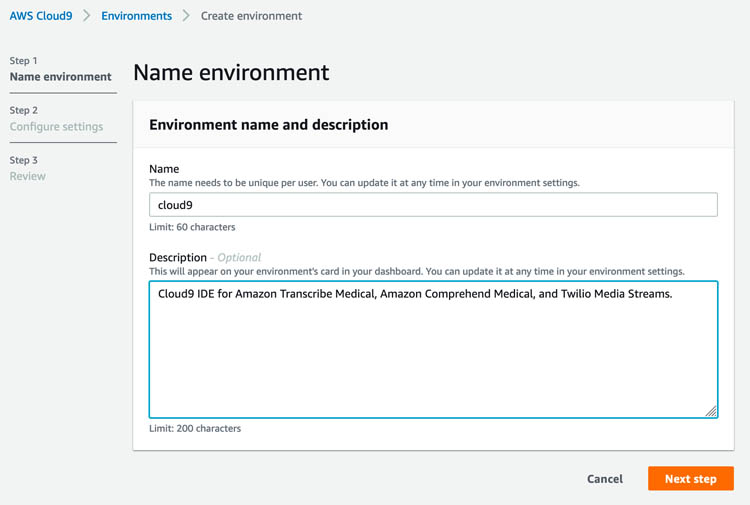
Task: Click the Name input field containing cloud9
Action: pyautogui.click(x=433, y=205)
